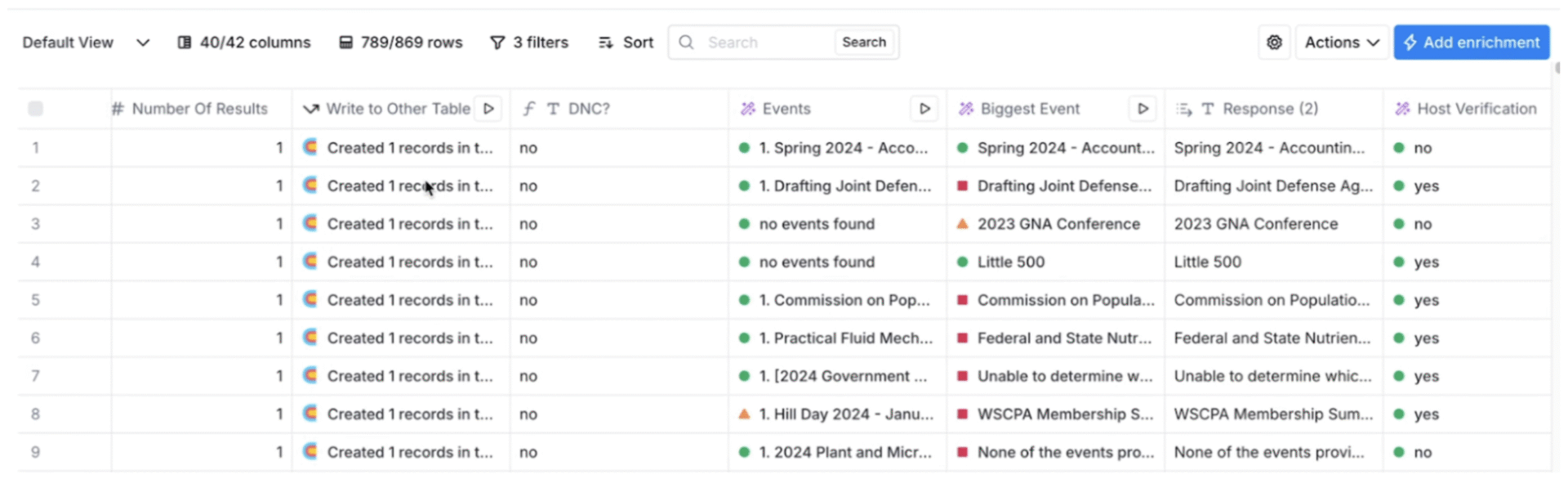Click the '1. Practical Fluid Mech...' events cell
This screenshot has width=1568, height=488.
tap(837, 338)
